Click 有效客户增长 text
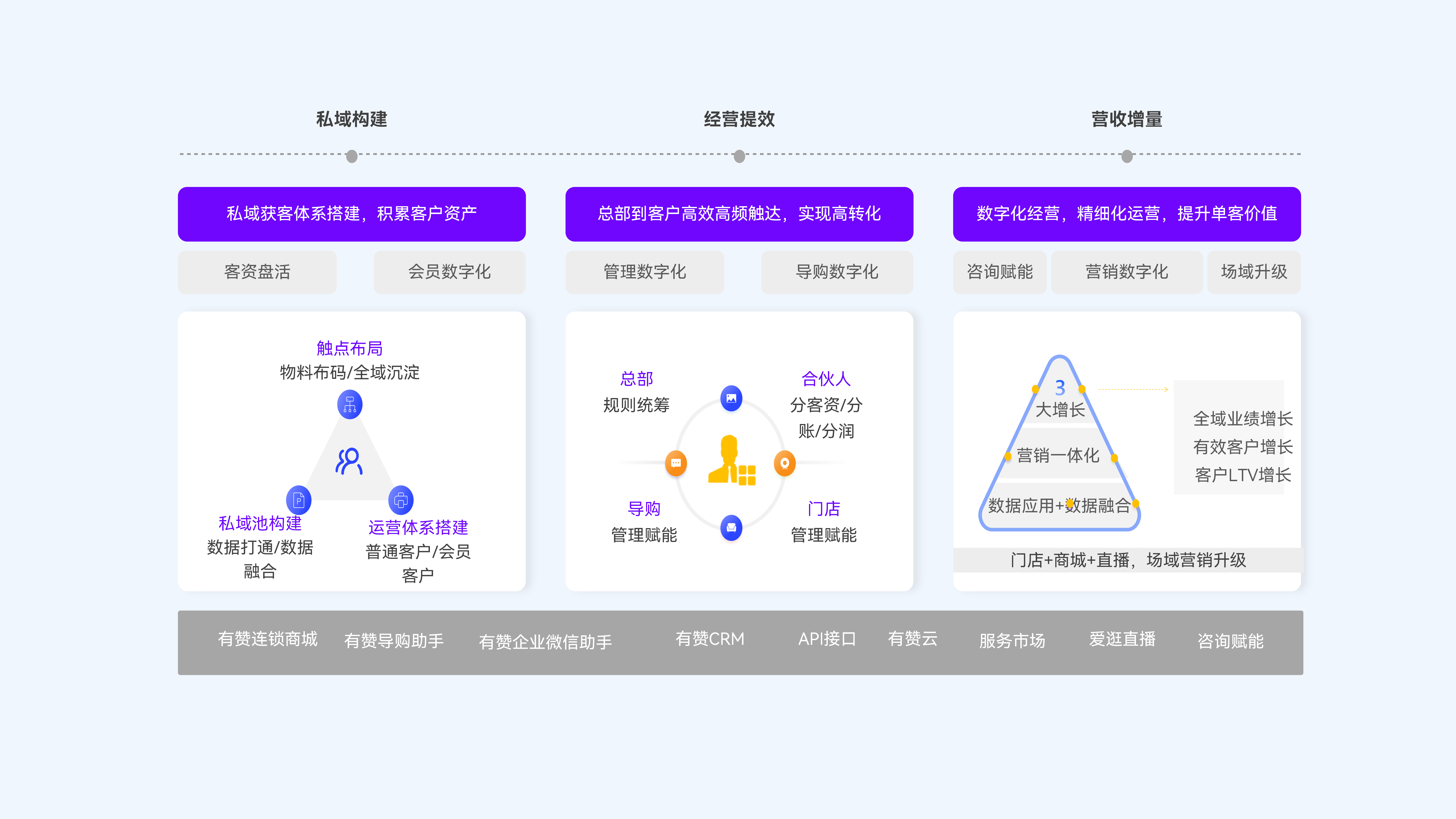The image size is (1456, 819). (x=1243, y=447)
